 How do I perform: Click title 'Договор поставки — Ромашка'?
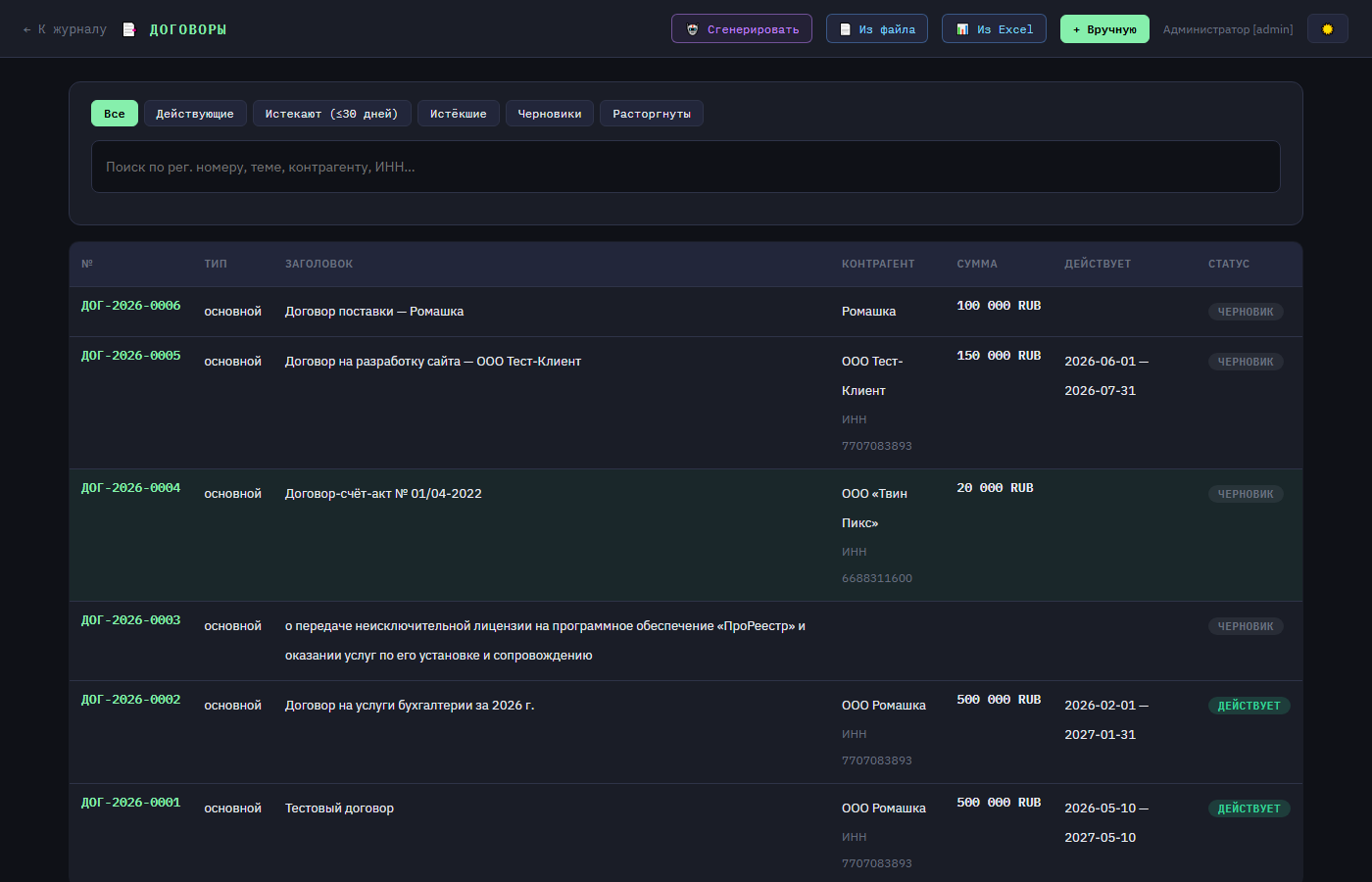tap(374, 312)
